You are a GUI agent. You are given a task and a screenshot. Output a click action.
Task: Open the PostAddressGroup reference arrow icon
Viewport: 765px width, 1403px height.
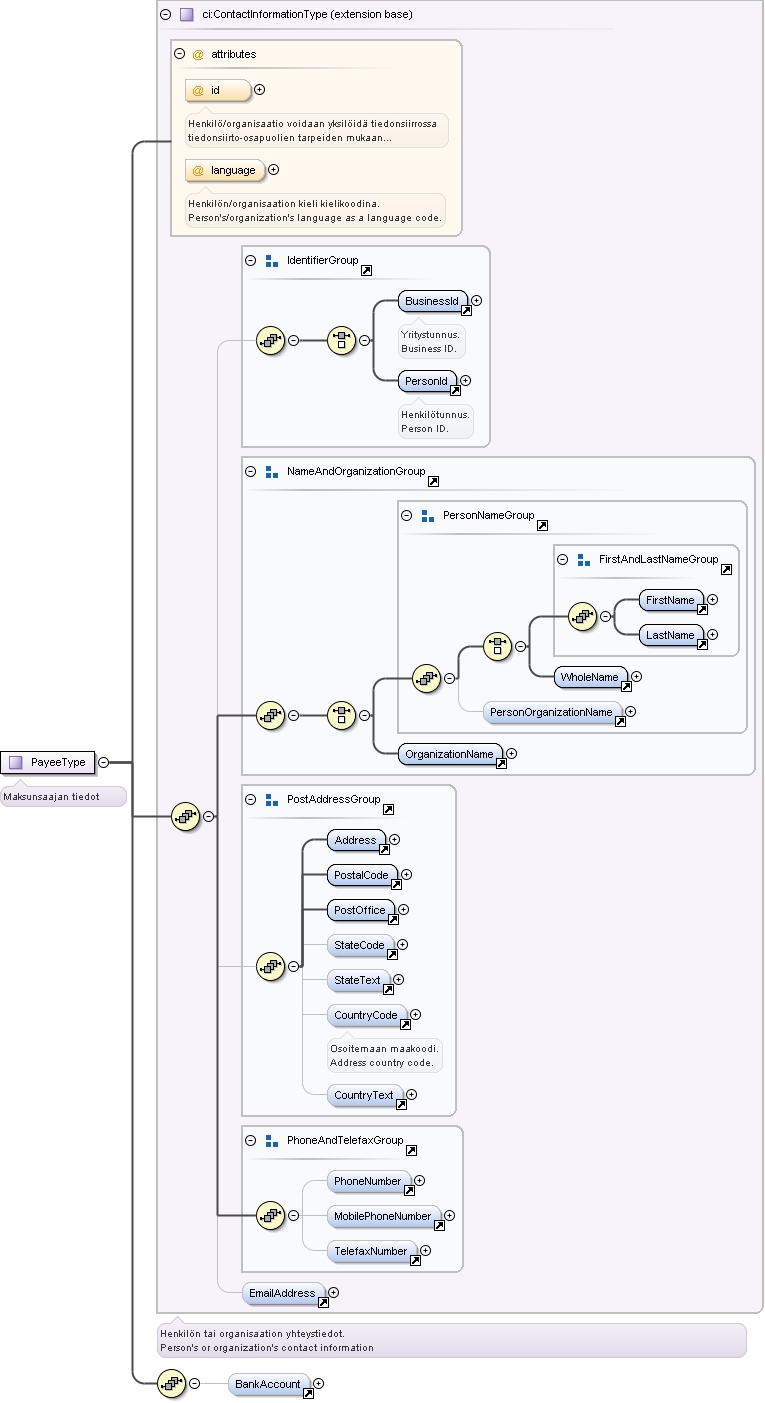click(x=388, y=810)
